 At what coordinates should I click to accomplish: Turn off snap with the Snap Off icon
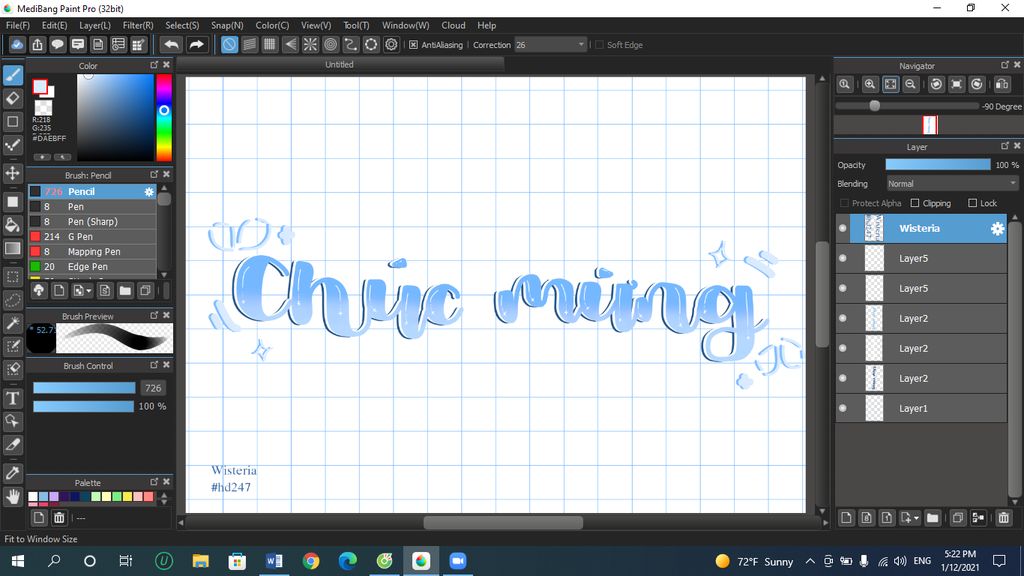[x=229, y=44]
